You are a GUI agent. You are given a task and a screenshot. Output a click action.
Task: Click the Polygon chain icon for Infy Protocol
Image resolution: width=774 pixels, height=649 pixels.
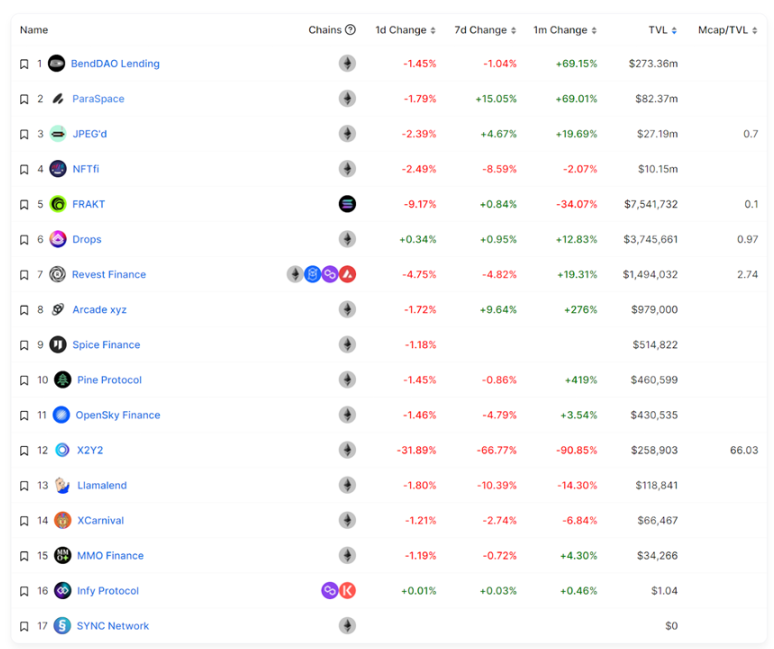point(330,591)
